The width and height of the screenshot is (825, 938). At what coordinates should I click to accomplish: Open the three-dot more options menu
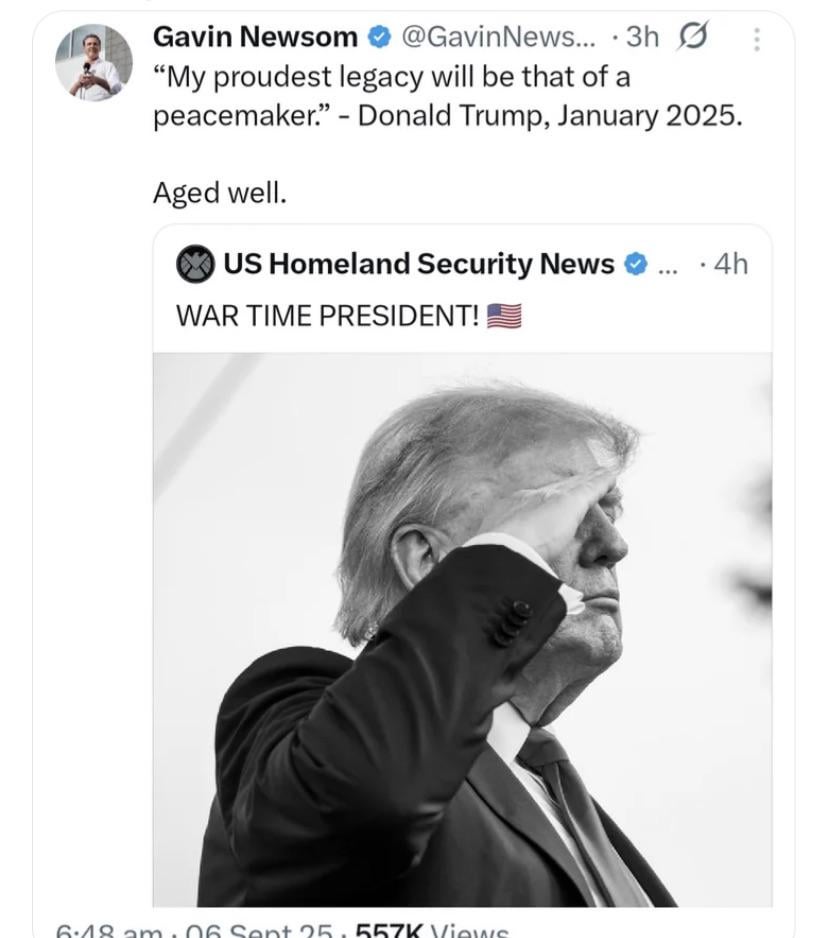click(x=756, y=39)
